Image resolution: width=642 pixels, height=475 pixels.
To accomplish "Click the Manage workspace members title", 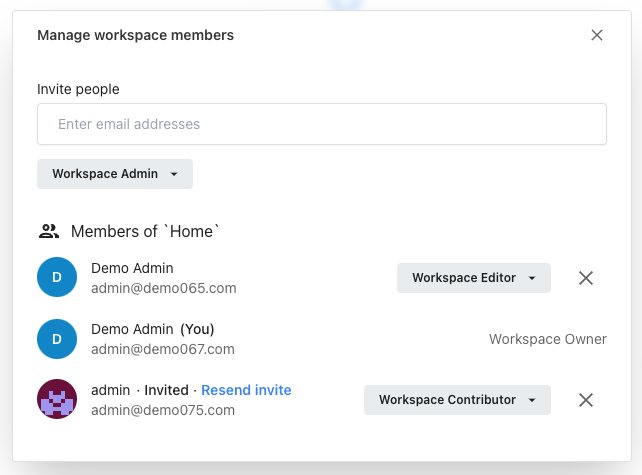I will [x=135, y=35].
